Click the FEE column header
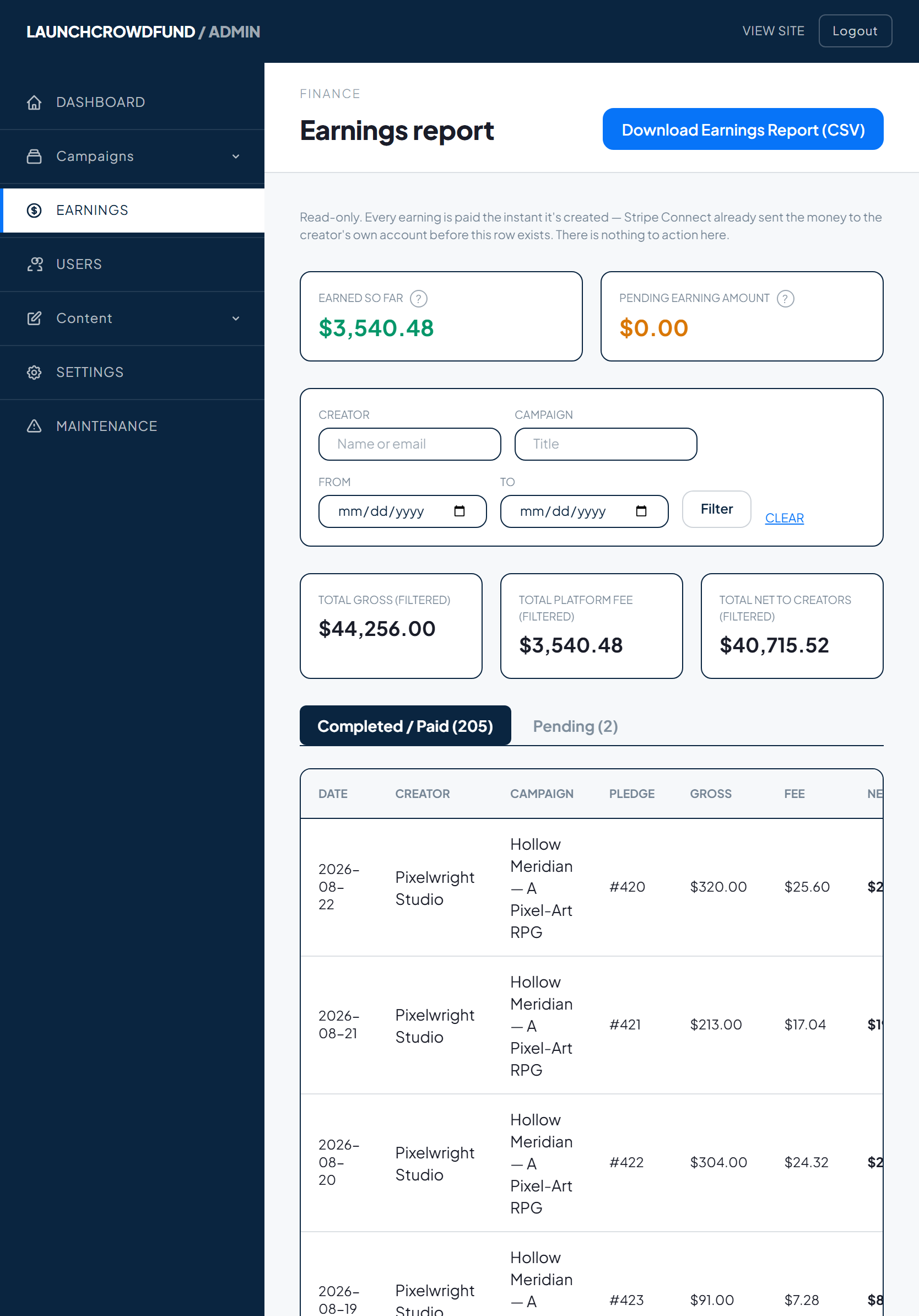 (794, 794)
